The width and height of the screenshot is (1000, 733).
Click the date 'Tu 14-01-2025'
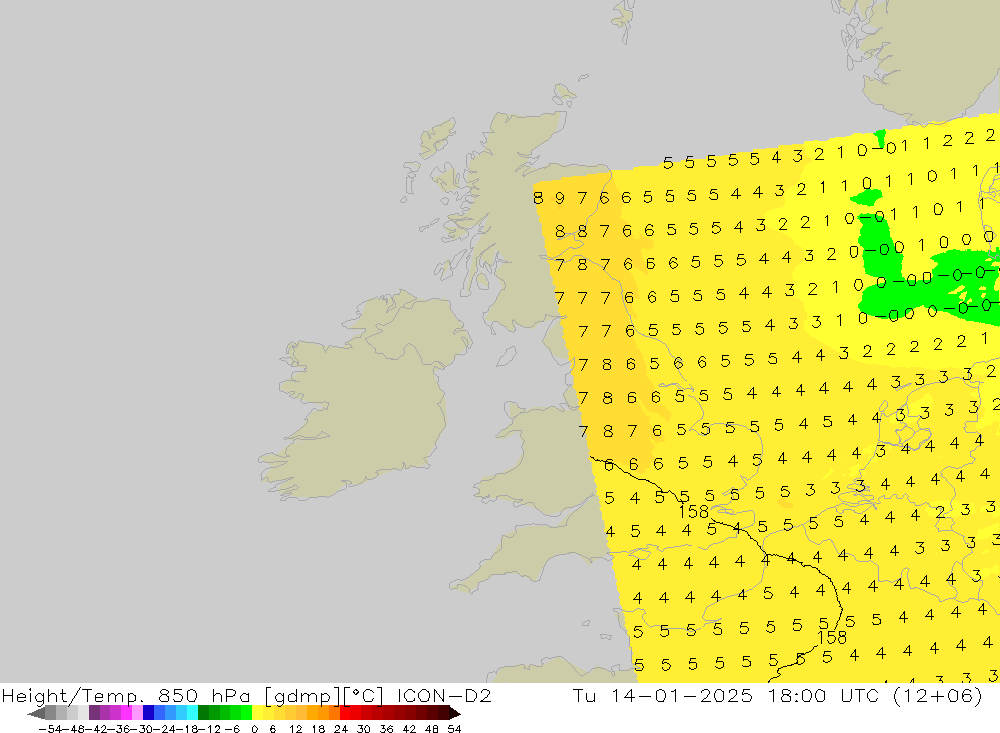tap(663, 695)
